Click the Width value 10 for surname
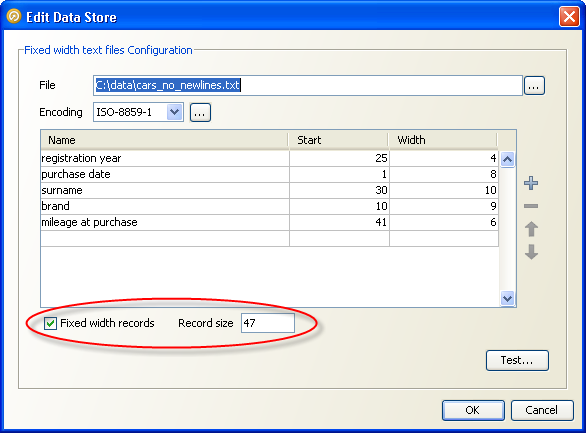586x433 pixels. click(x=444, y=191)
